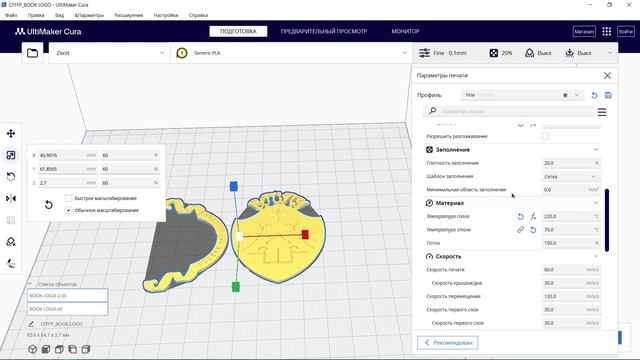Image resolution: width=640 pixels, height=360 pixels.
Task: Collapse the Скорость section
Action: [596, 256]
